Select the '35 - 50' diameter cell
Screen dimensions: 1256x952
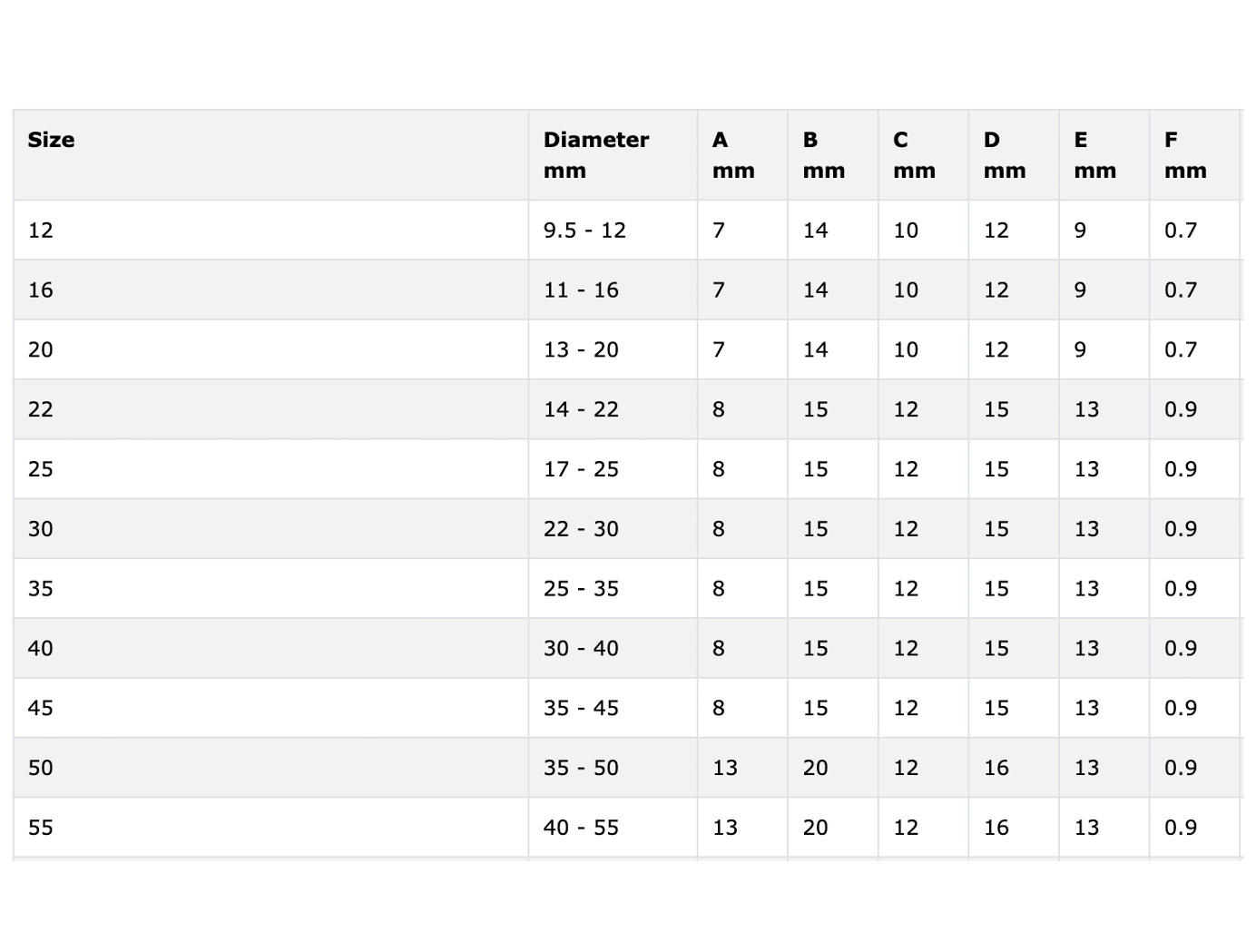581,768
